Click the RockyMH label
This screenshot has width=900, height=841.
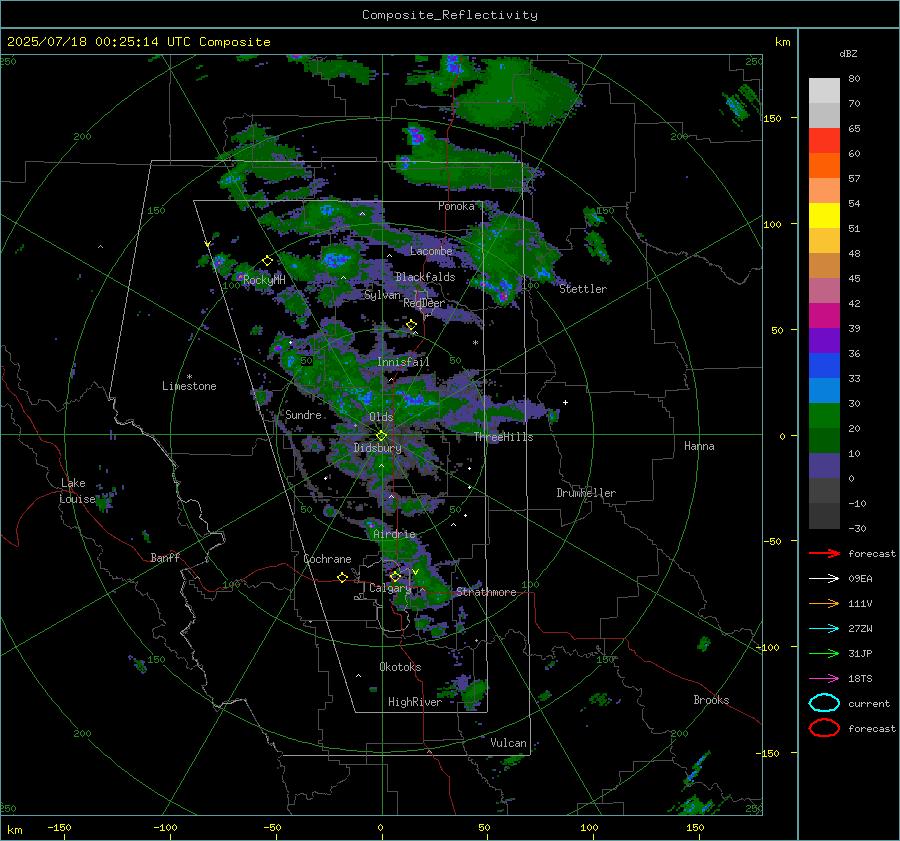click(264, 280)
